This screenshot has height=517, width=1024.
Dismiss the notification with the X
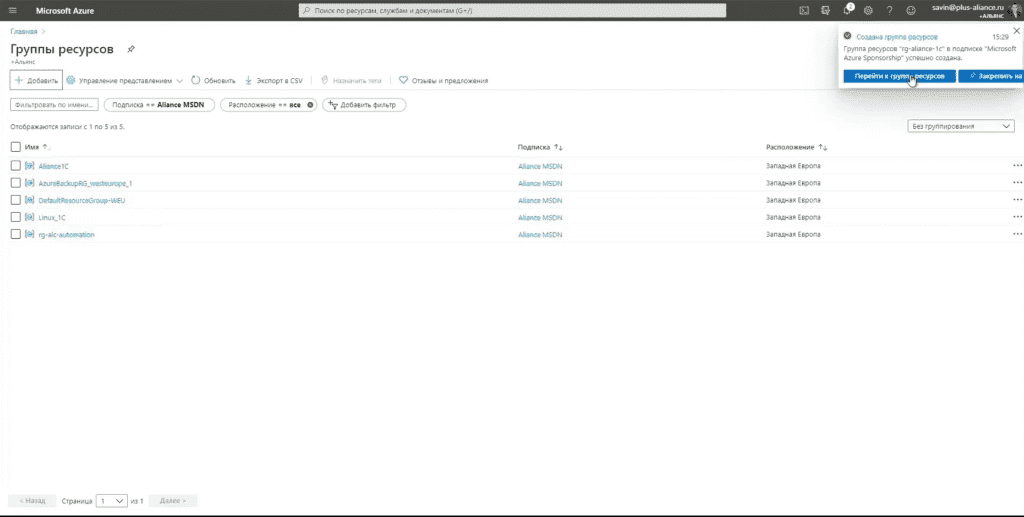(1016, 31)
